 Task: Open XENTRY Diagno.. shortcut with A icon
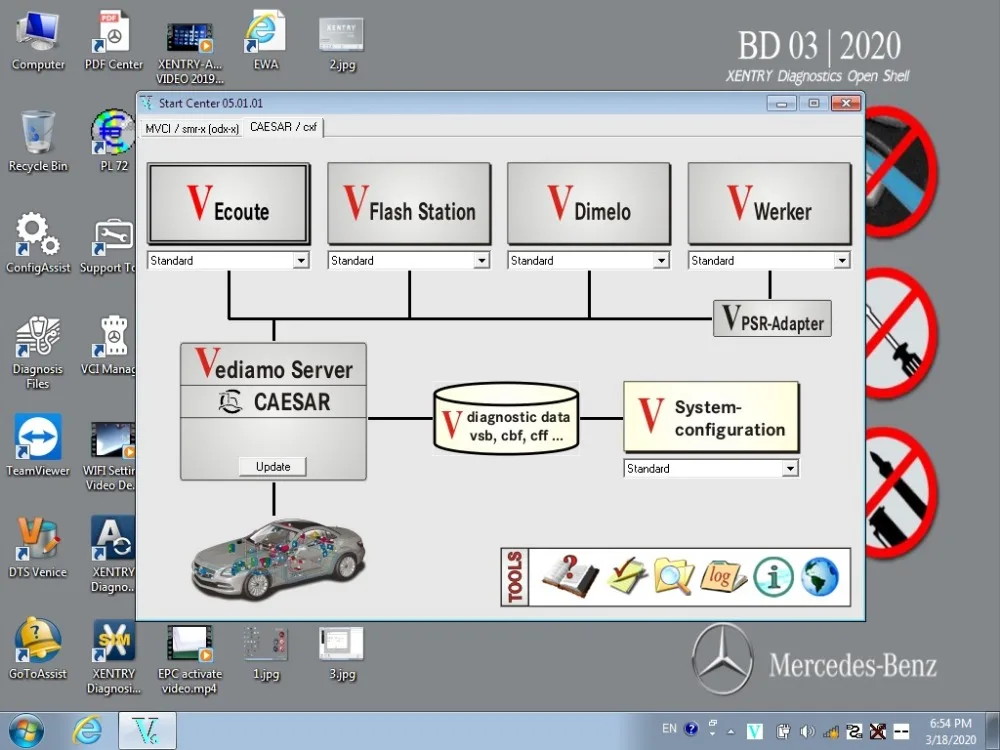[112, 555]
